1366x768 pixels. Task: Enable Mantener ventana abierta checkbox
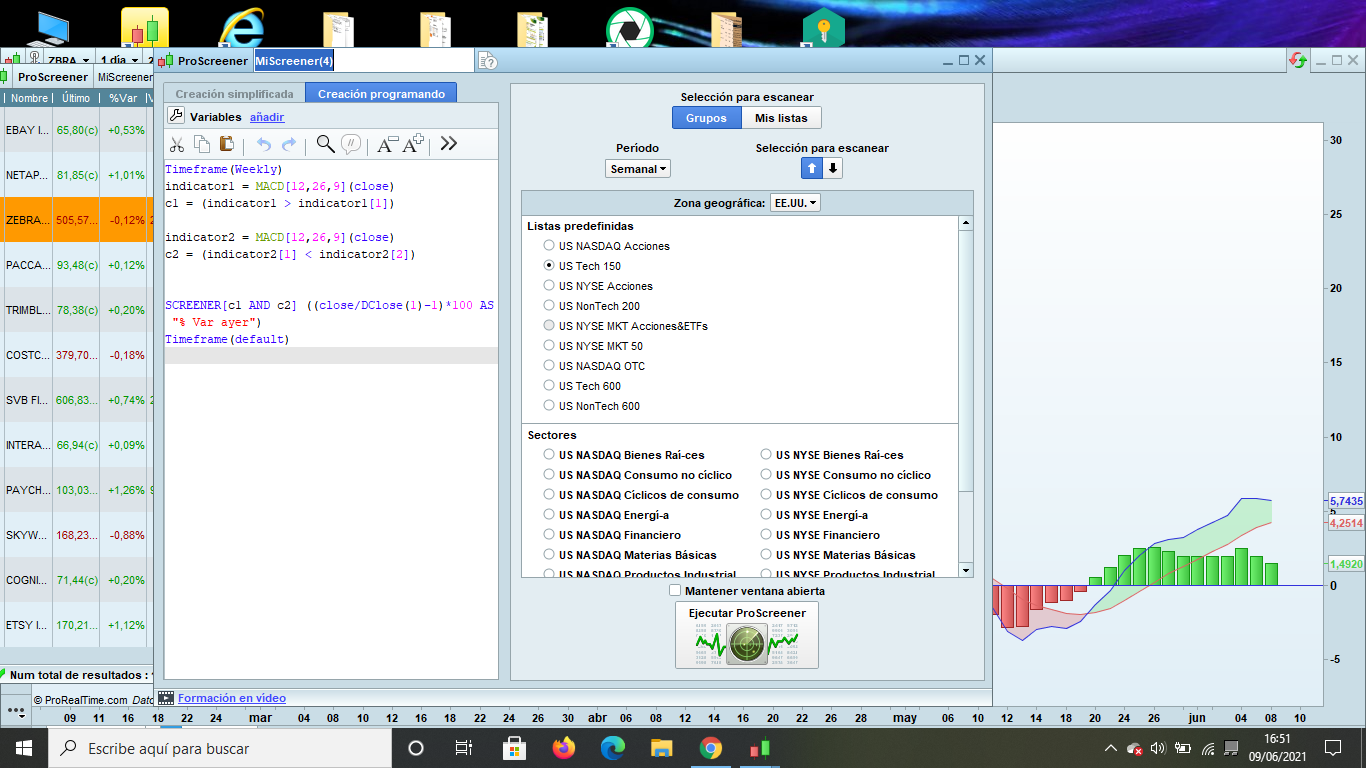[x=675, y=591]
